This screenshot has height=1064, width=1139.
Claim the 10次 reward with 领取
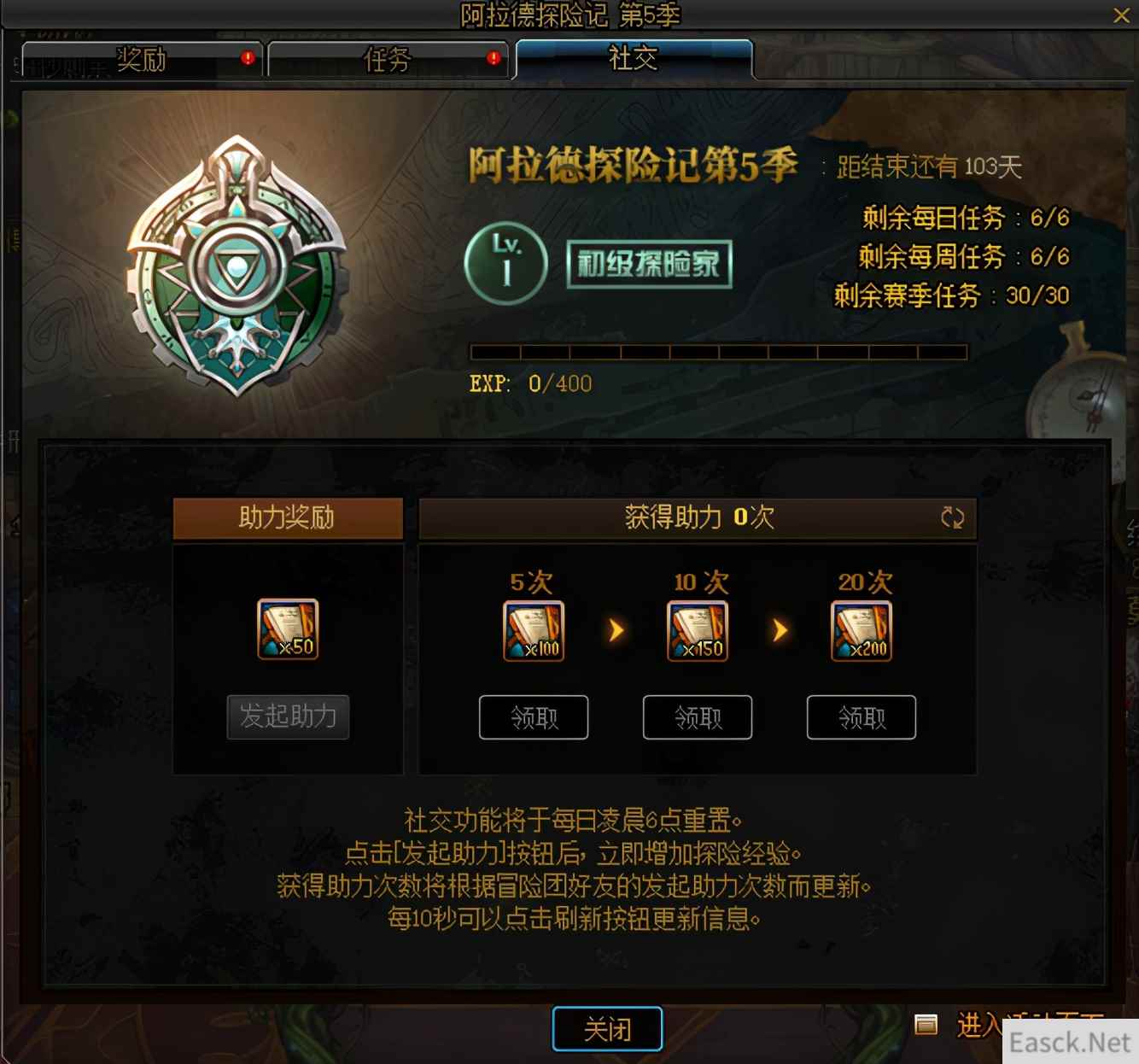[x=698, y=717]
